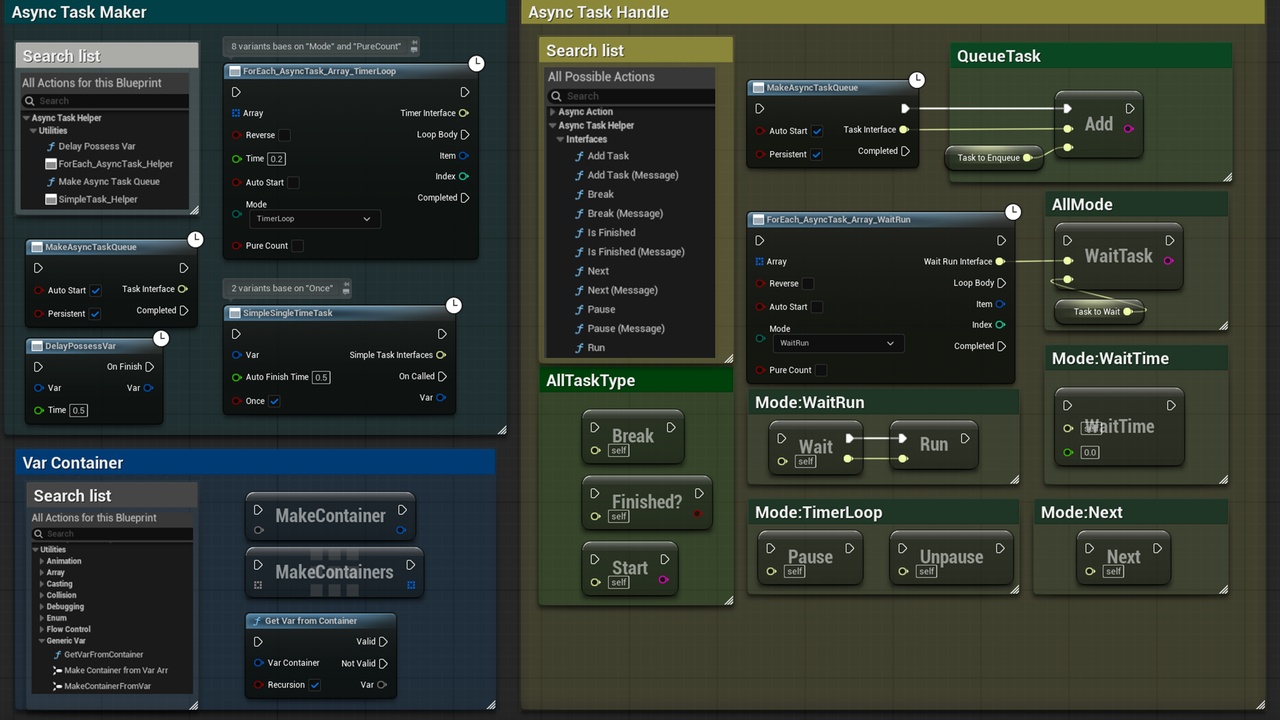This screenshot has width=1280, height=720.
Task: Click the clock icon on SimpleSingleTimeTask node
Action: point(454,304)
